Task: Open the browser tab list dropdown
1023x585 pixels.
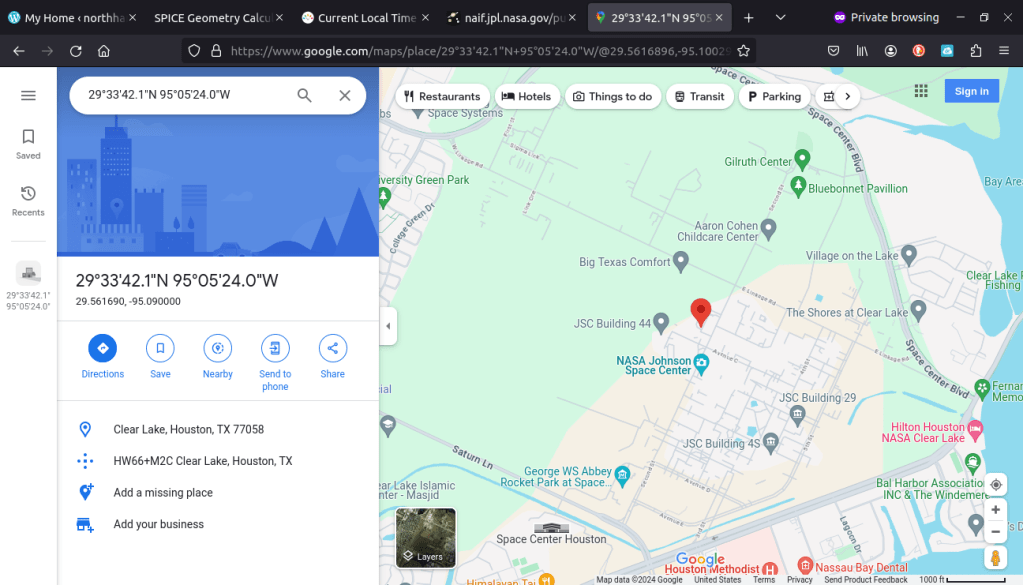Action: [780, 18]
